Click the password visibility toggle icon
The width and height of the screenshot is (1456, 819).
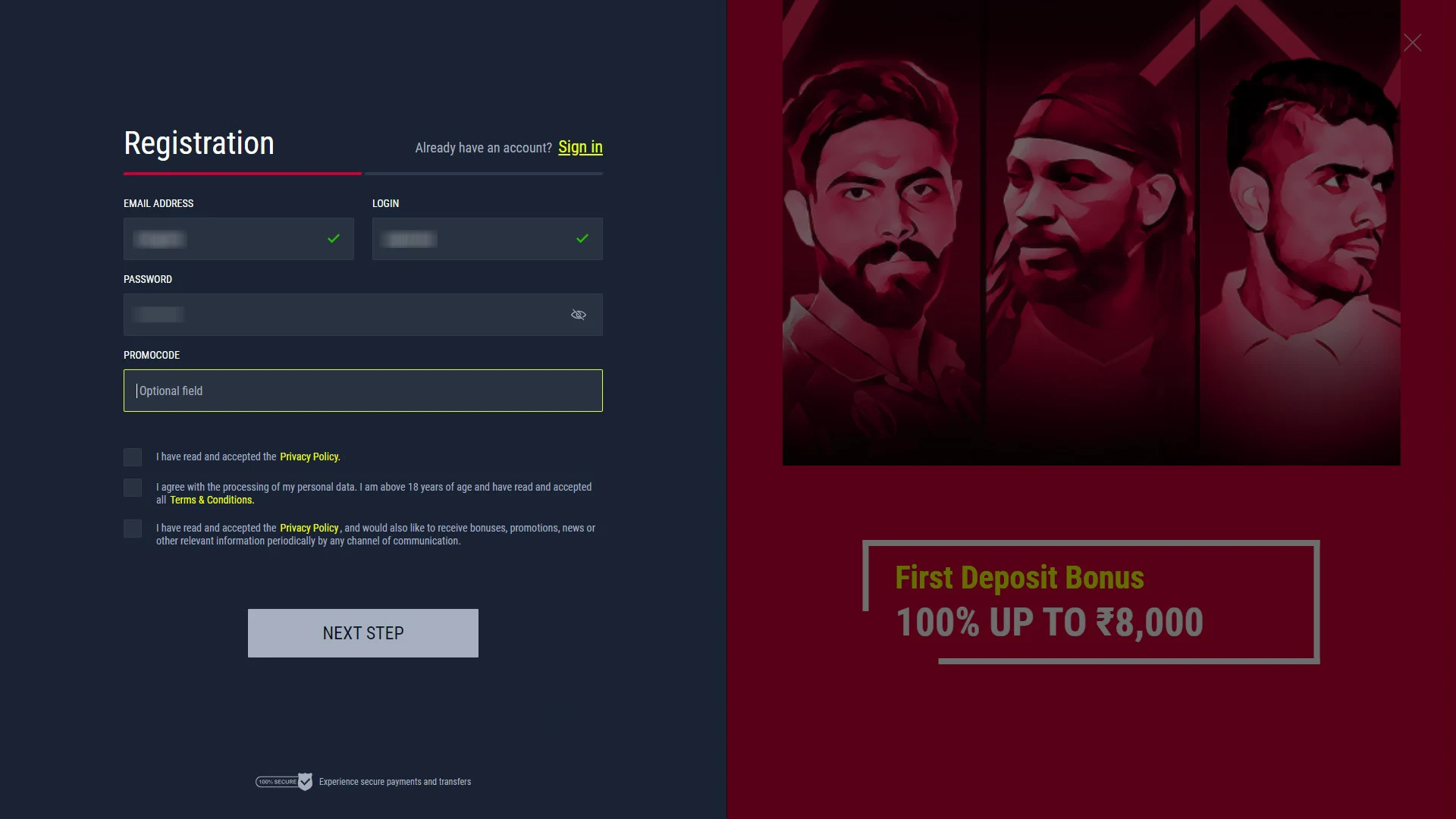point(578,314)
